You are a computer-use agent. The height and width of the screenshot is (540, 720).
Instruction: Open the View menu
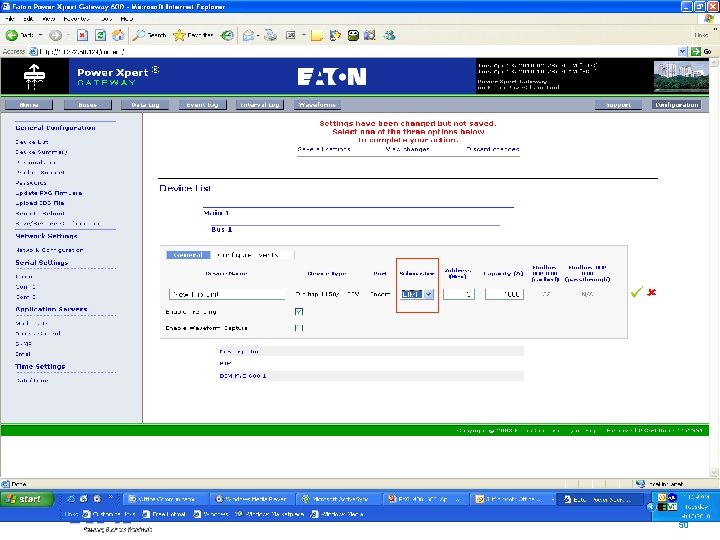[48, 19]
